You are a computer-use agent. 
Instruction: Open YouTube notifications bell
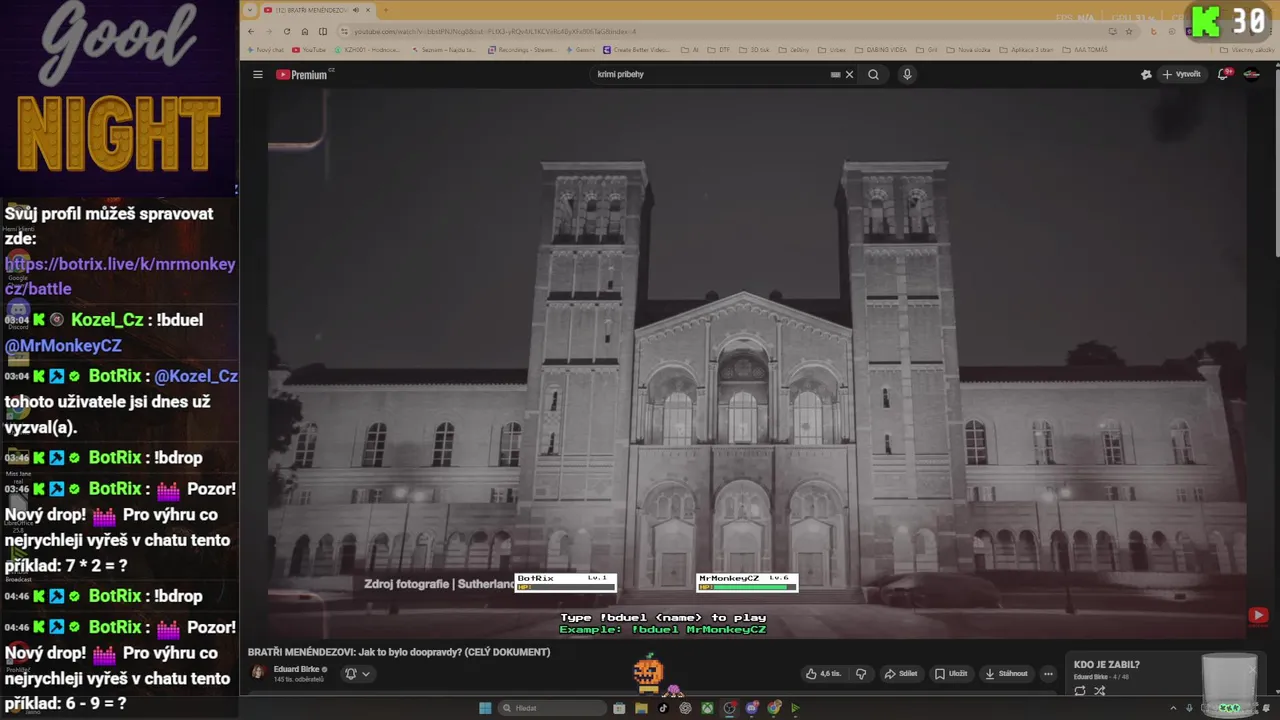tap(1223, 74)
